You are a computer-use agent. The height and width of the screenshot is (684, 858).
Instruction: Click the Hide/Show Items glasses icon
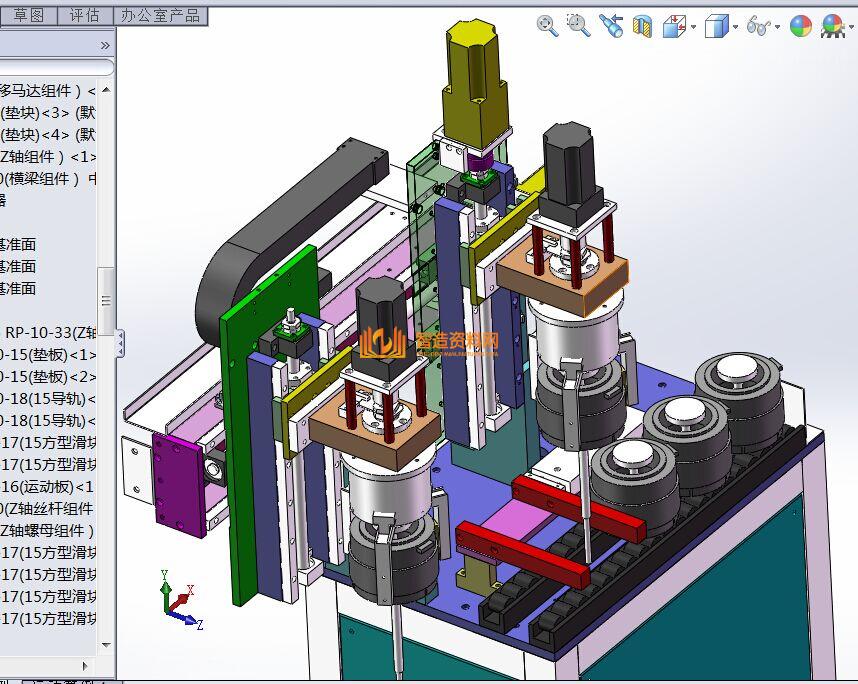point(758,26)
